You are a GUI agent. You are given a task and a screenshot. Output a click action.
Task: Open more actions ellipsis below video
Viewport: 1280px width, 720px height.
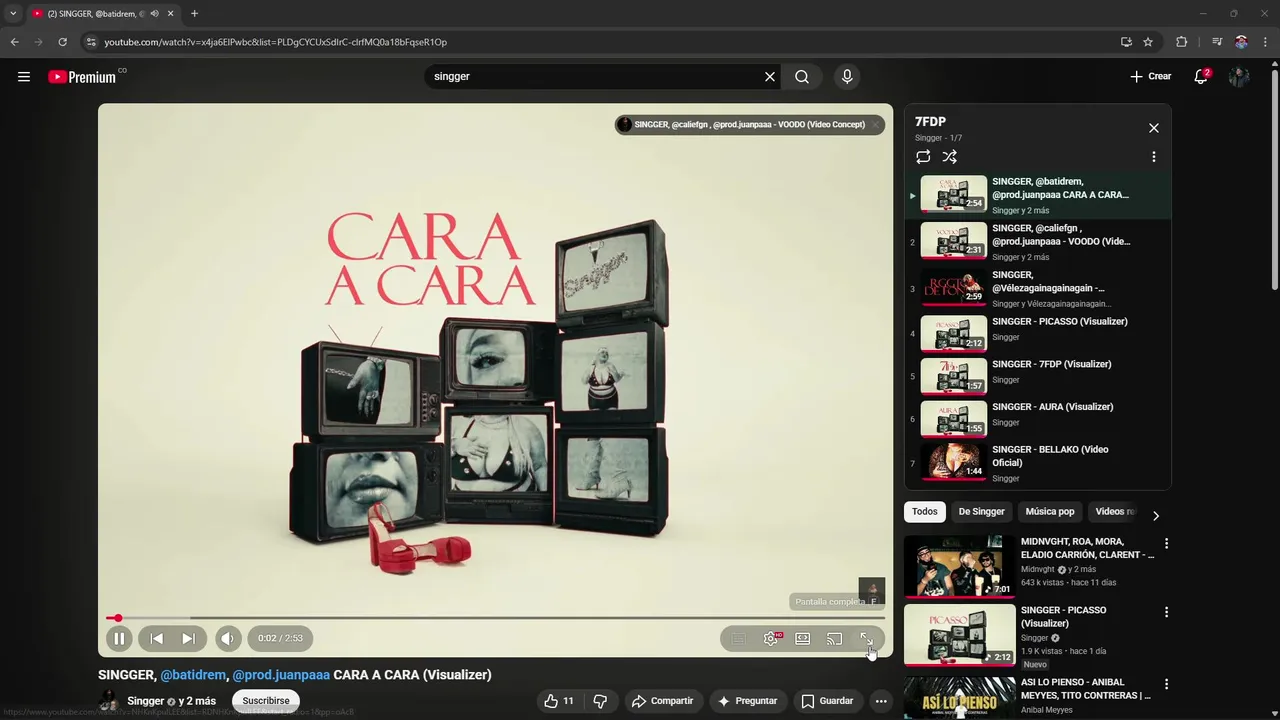tap(881, 701)
